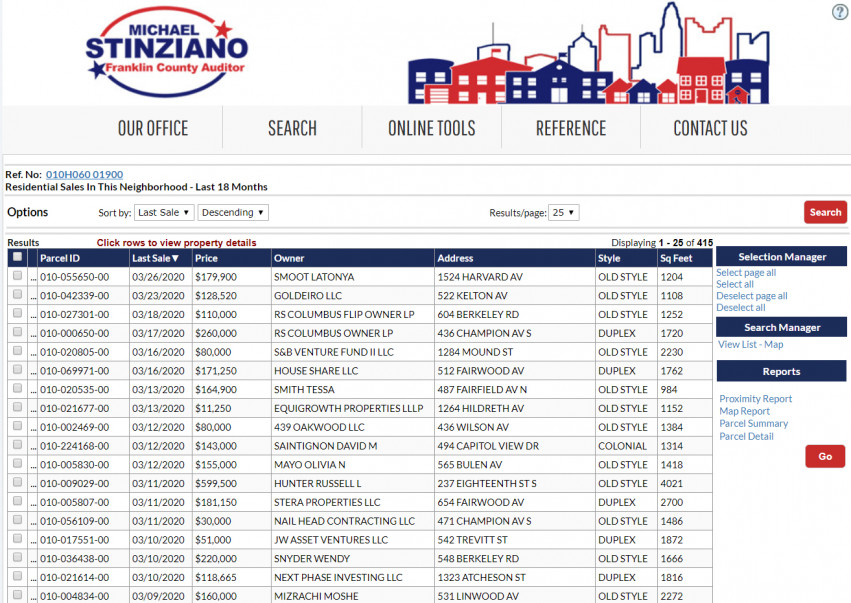
Task: Open the Parcel Summary report link
Action: pos(753,424)
